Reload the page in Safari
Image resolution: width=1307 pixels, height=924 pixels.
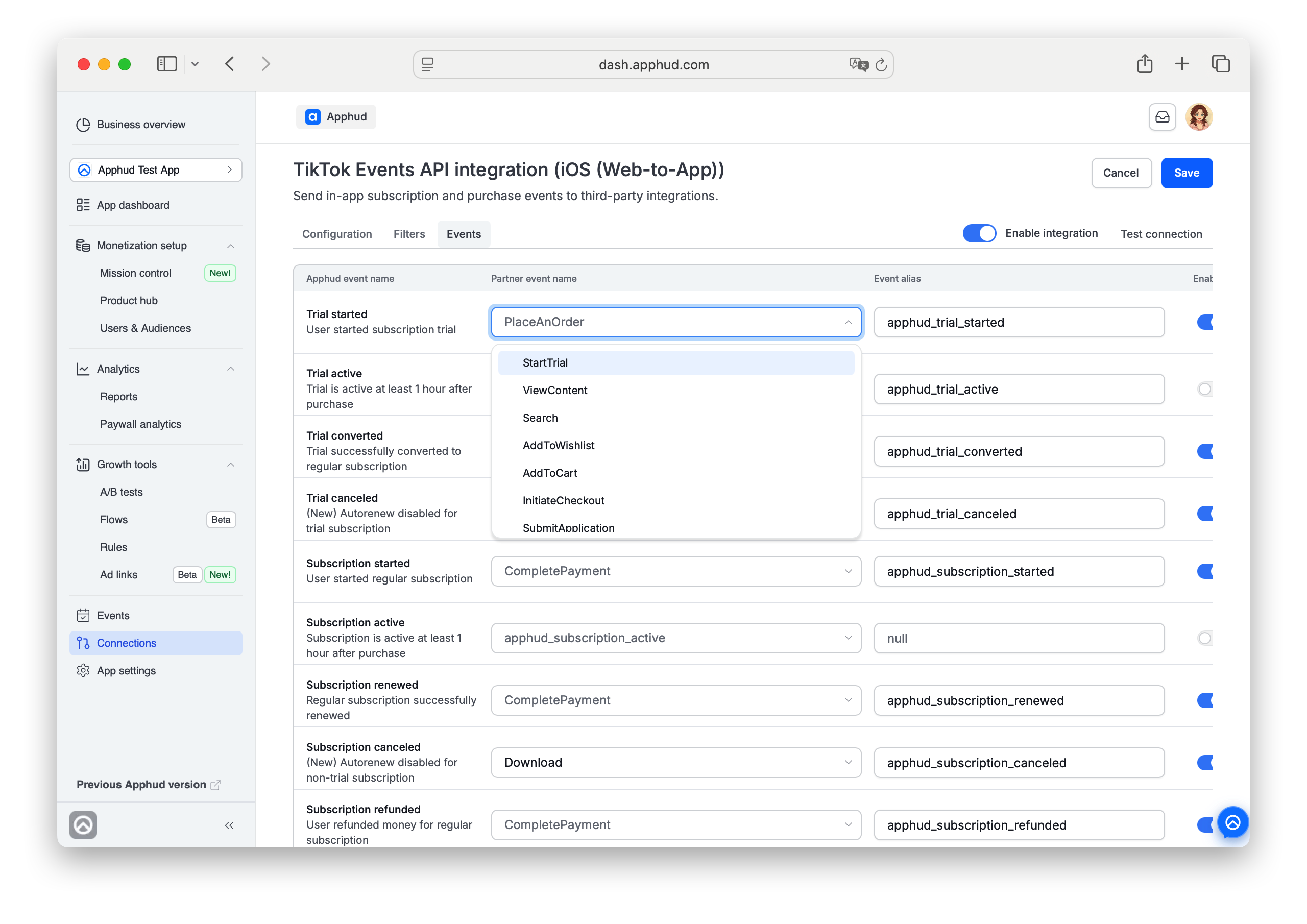click(881, 65)
